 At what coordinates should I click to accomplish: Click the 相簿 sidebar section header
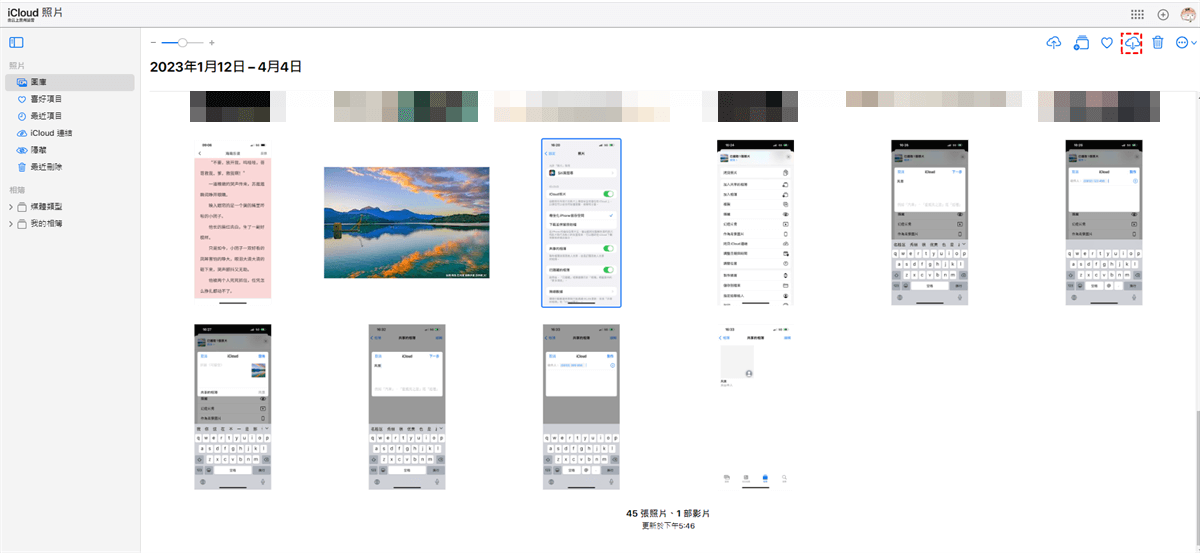point(15,189)
